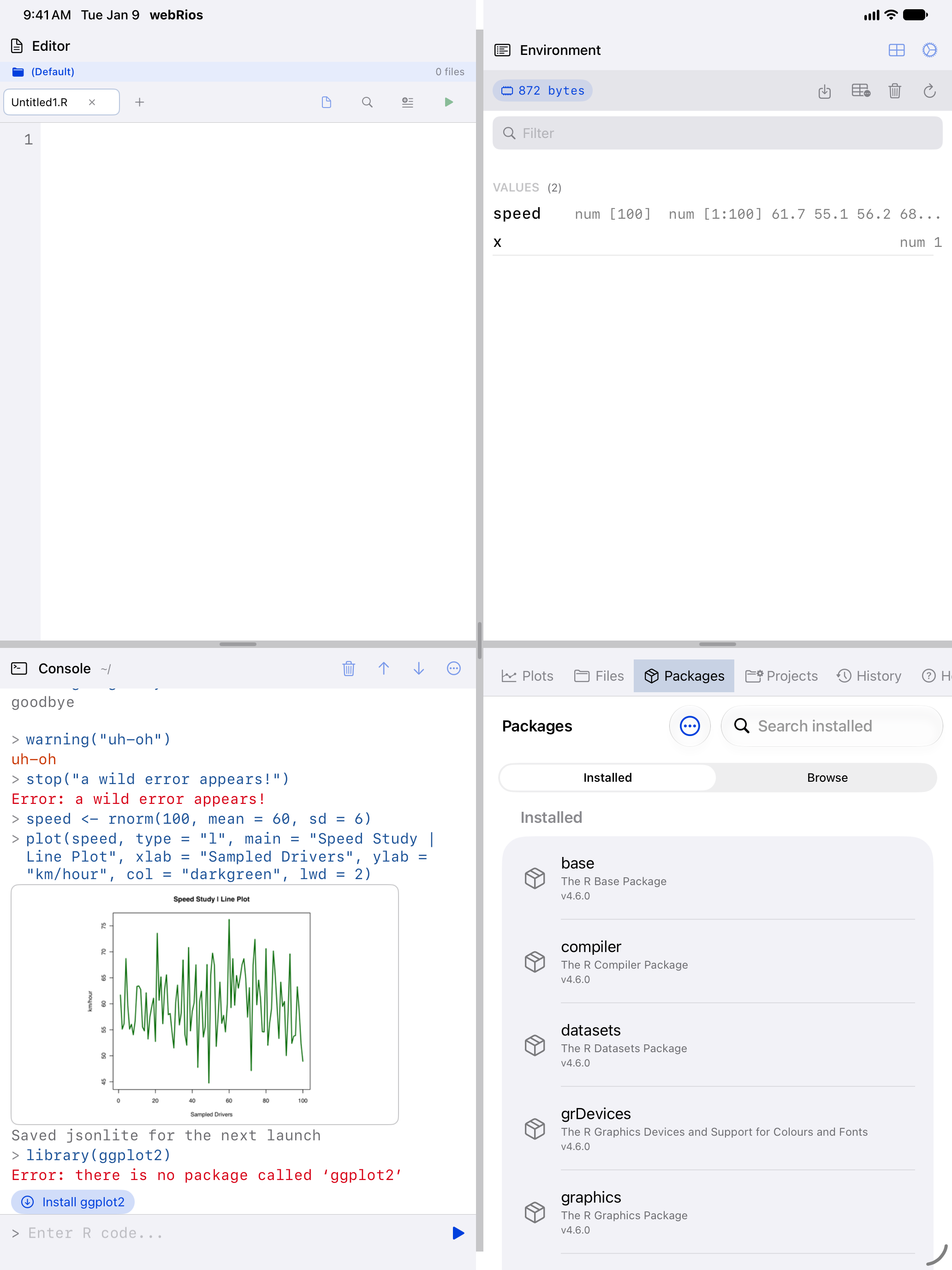Switch to the Projects tab
The width and height of the screenshot is (952, 1270).
781,676
